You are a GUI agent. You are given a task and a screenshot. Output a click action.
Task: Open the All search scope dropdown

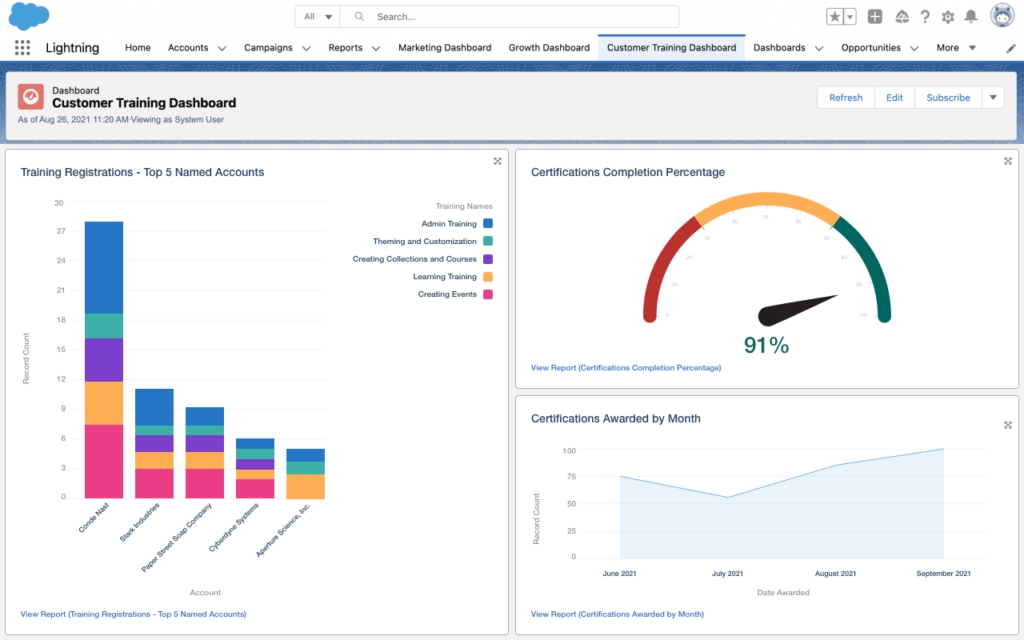tap(317, 16)
